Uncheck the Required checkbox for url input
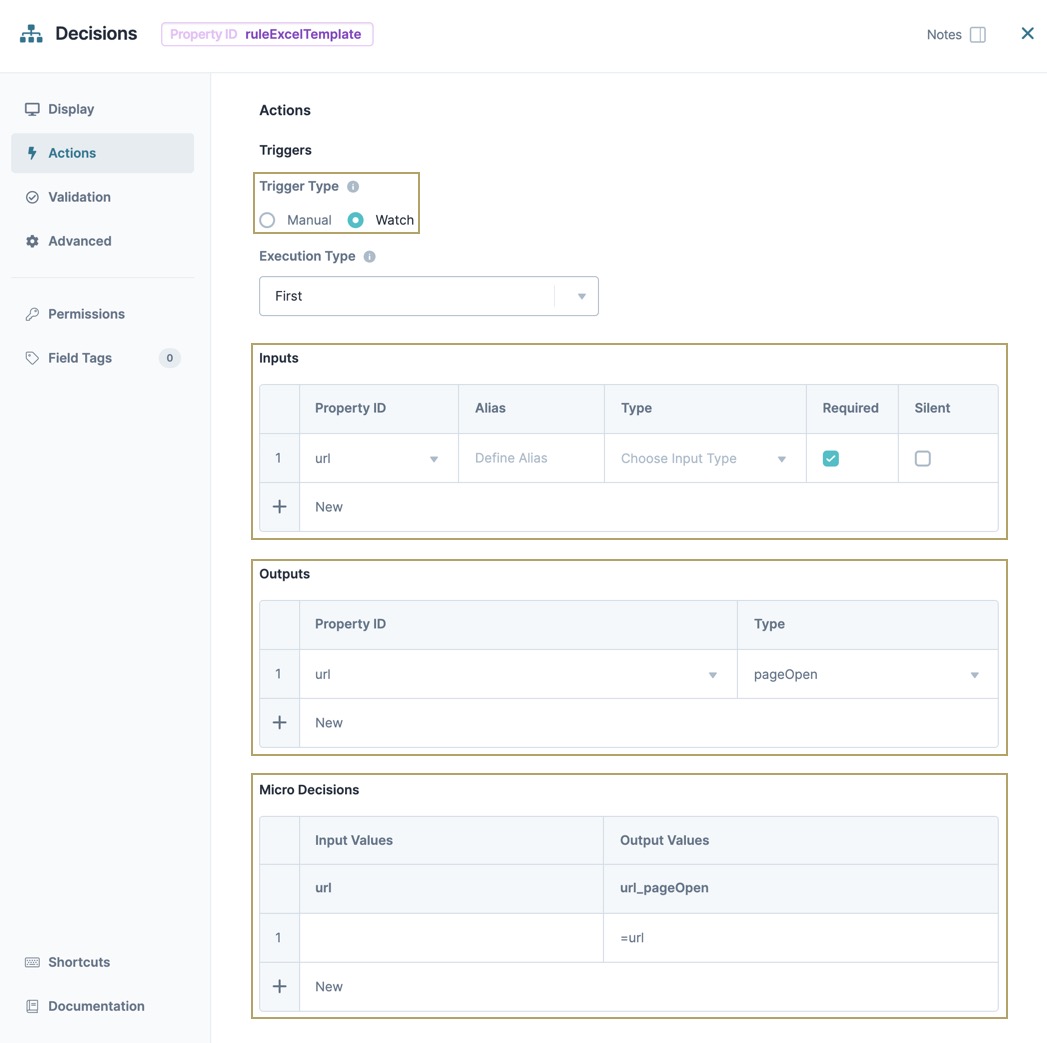Viewport: 1047px width, 1043px height. click(x=831, y=459)
